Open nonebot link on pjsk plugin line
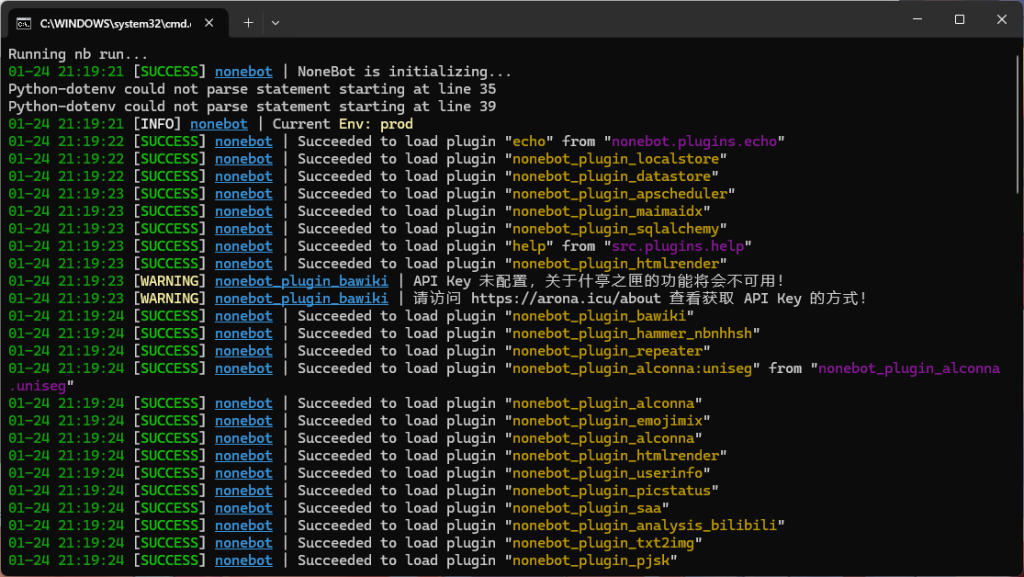This screenshot has height=577, width=1024. click(x=244, y=561)
